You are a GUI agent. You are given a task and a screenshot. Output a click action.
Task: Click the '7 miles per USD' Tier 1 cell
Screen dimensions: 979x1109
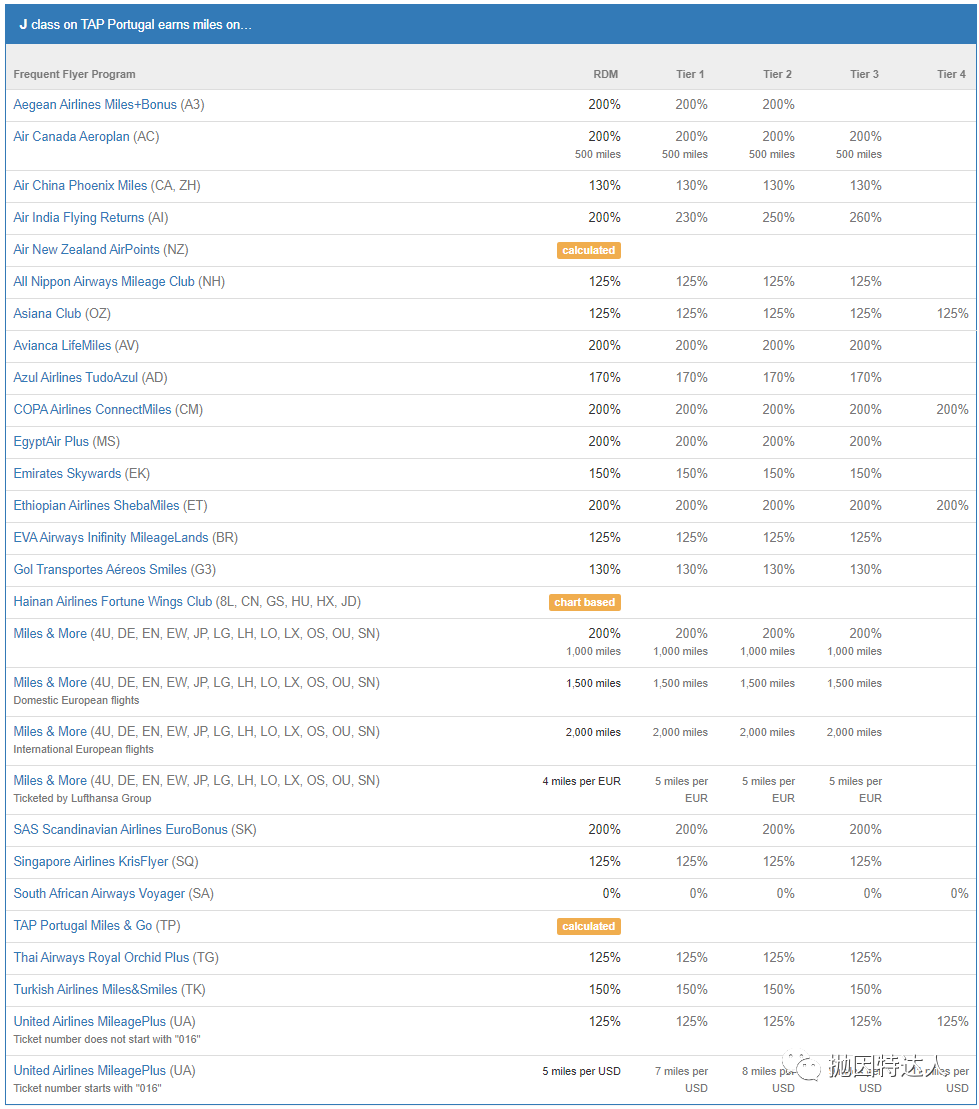click(x=681, y=1080)
